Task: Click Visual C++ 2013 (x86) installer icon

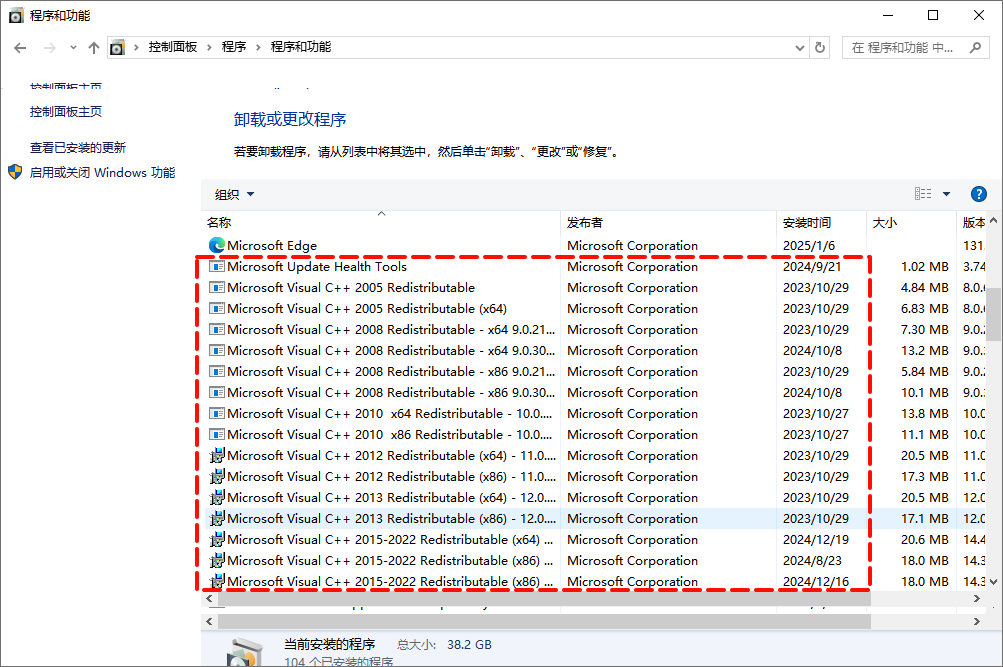Action: pyautogui.click(x=217, y=518)
